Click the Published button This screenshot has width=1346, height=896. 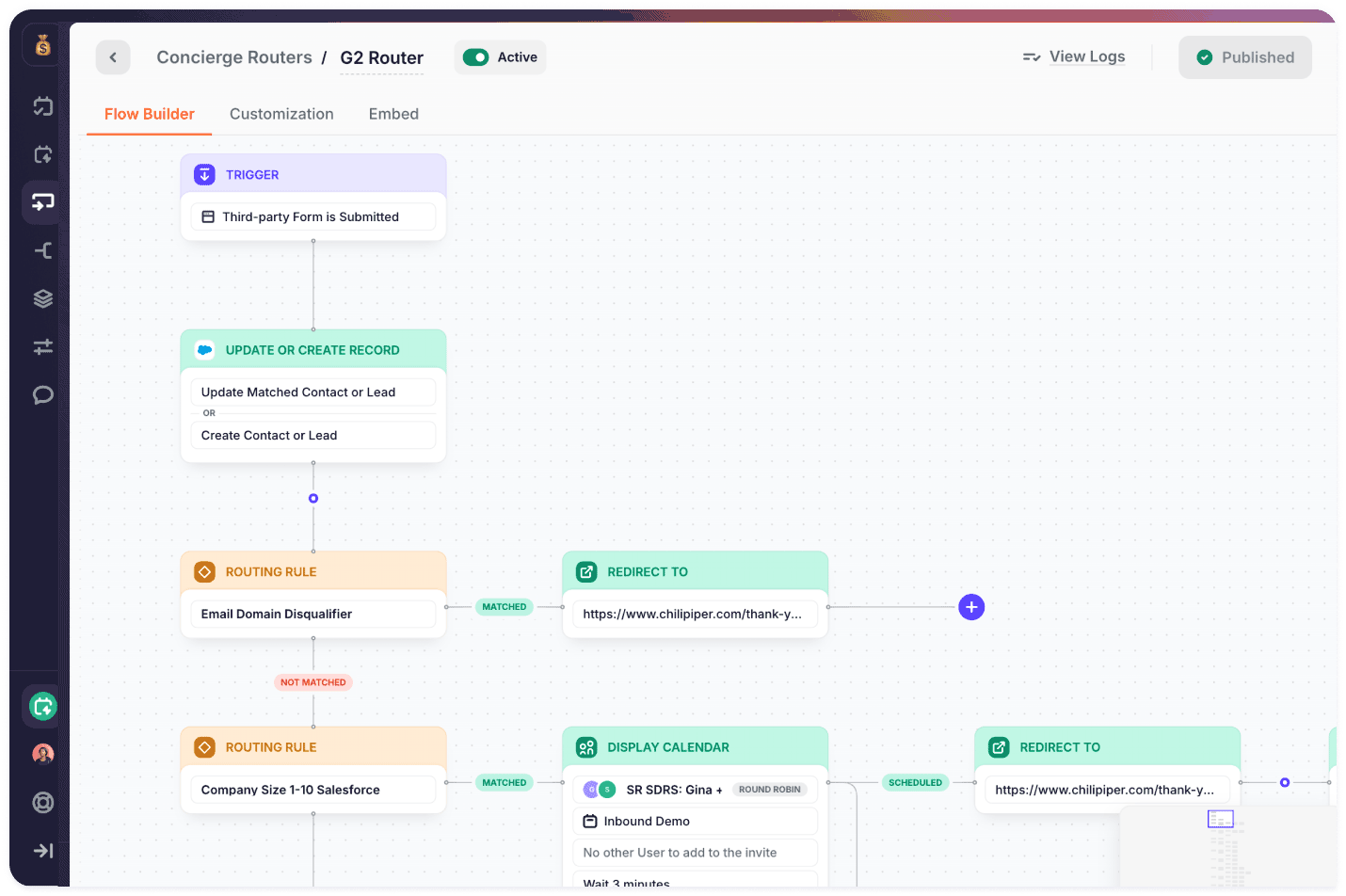(x=1245, y=57)
